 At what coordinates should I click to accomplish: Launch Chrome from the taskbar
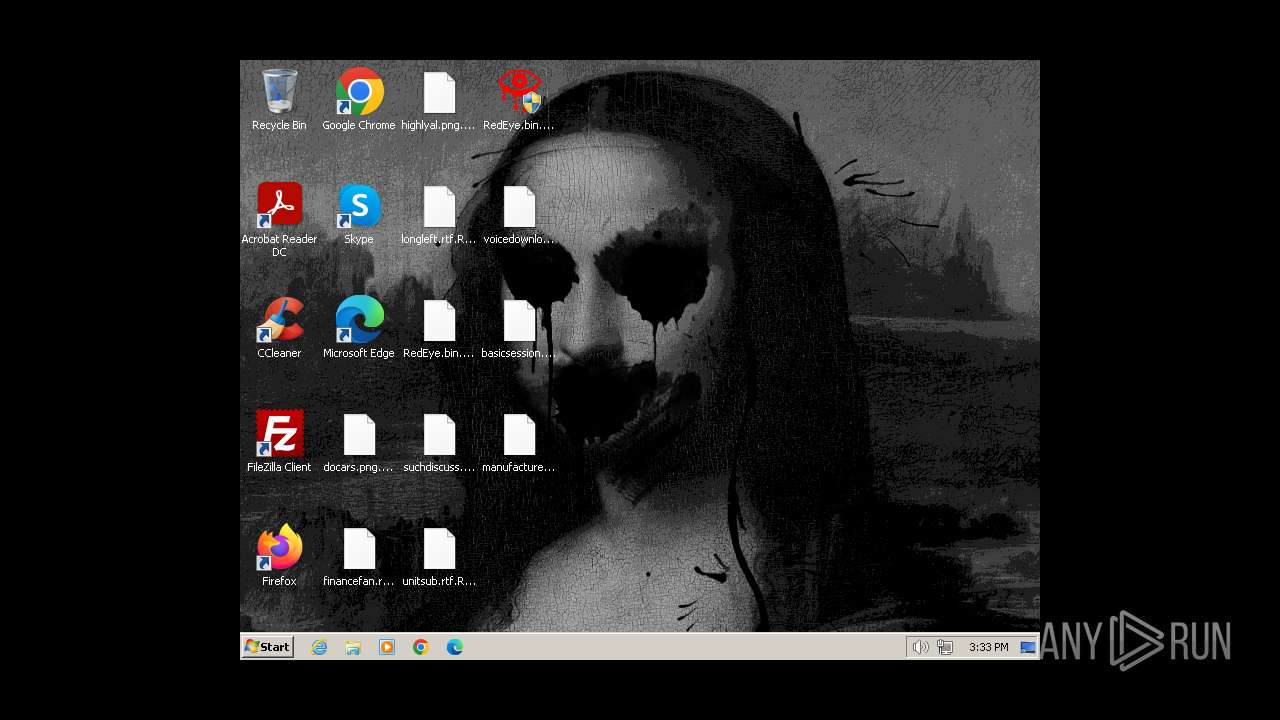421,647
